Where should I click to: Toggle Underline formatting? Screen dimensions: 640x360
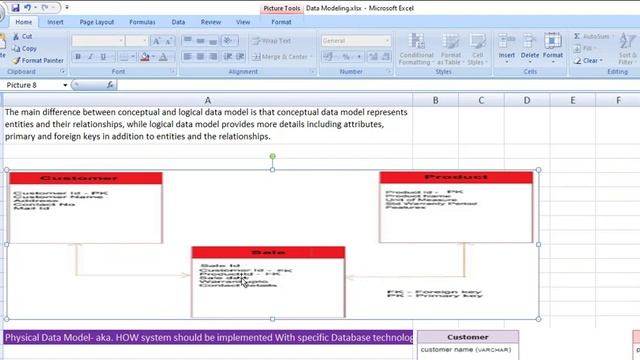point(103,57)
